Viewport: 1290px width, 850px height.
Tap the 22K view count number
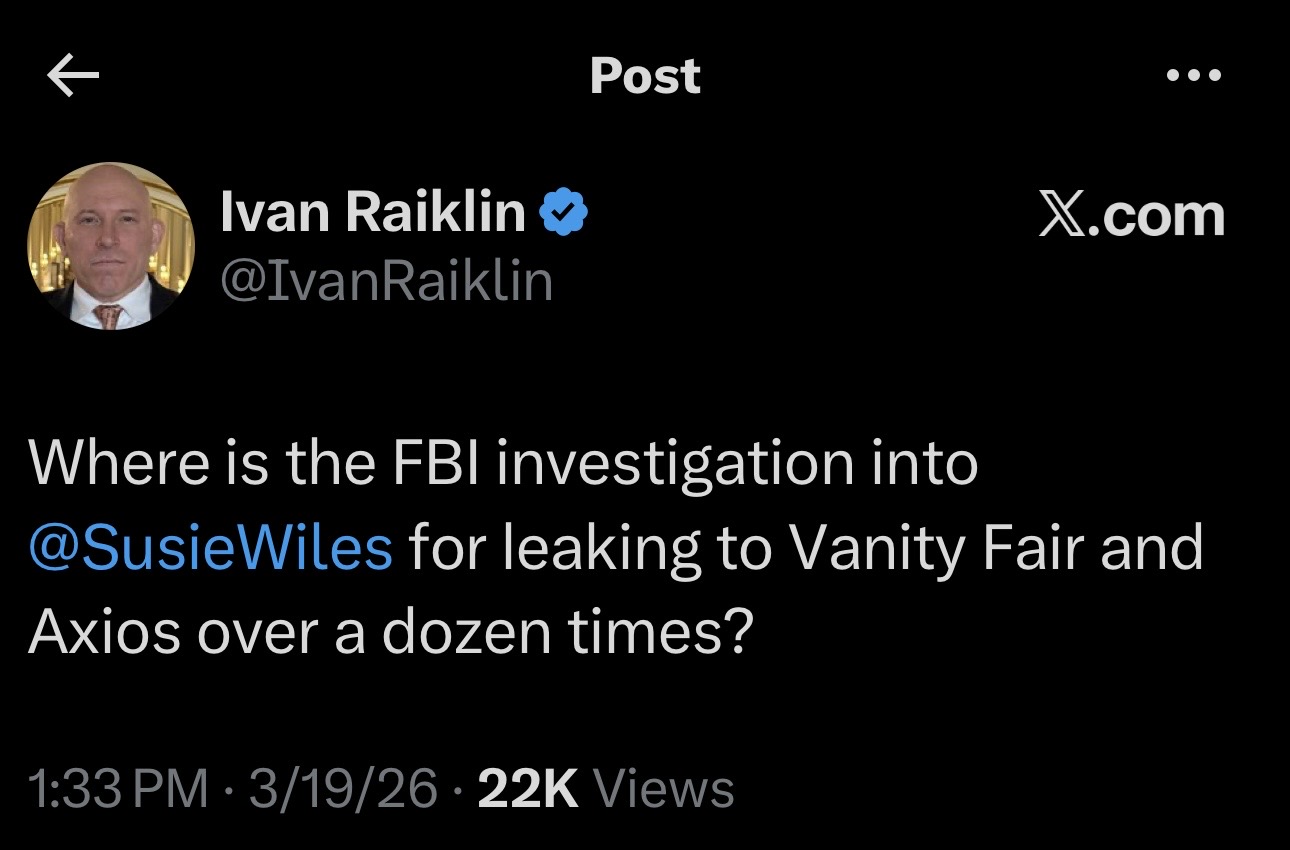(528, 789)
